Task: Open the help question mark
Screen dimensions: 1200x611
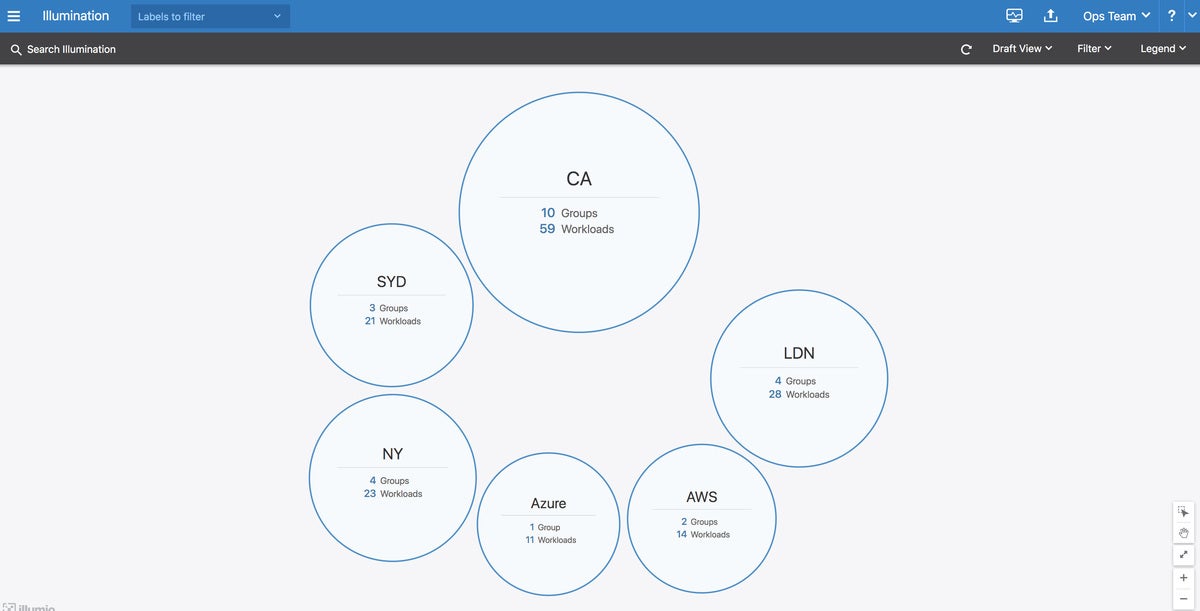Action: [x=1172, y=16]
